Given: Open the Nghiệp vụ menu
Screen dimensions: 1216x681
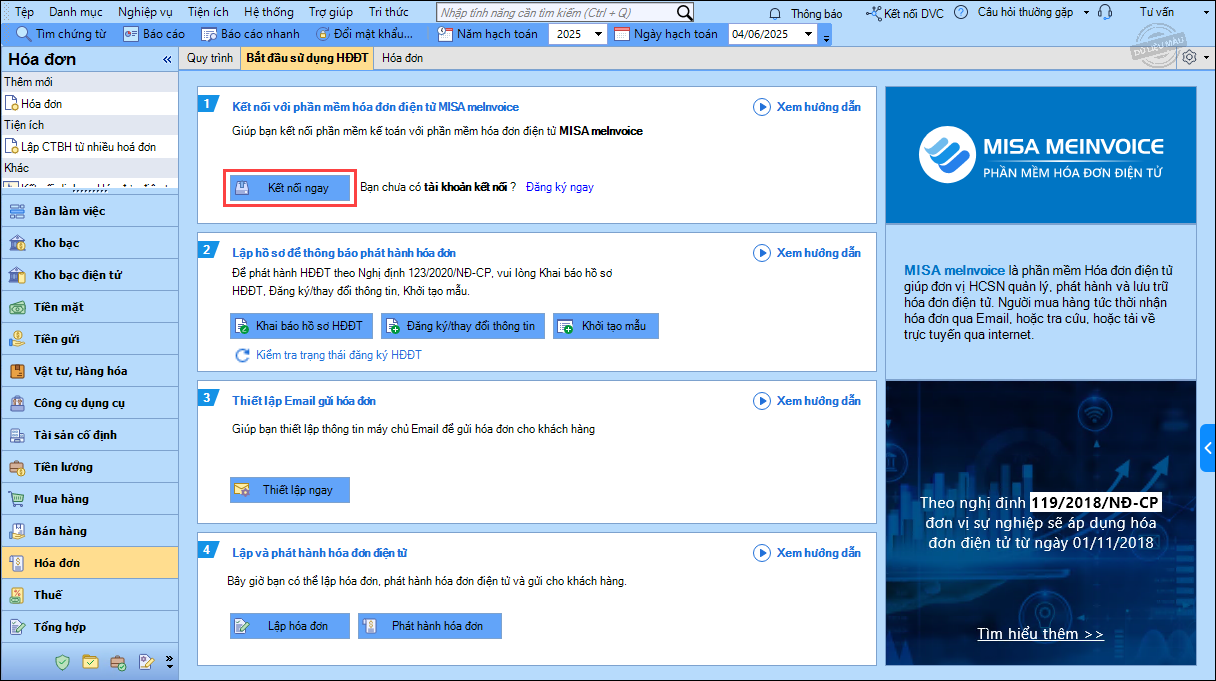Looking at the screenshot, I should pyautogui.click(x=145, y=13).
